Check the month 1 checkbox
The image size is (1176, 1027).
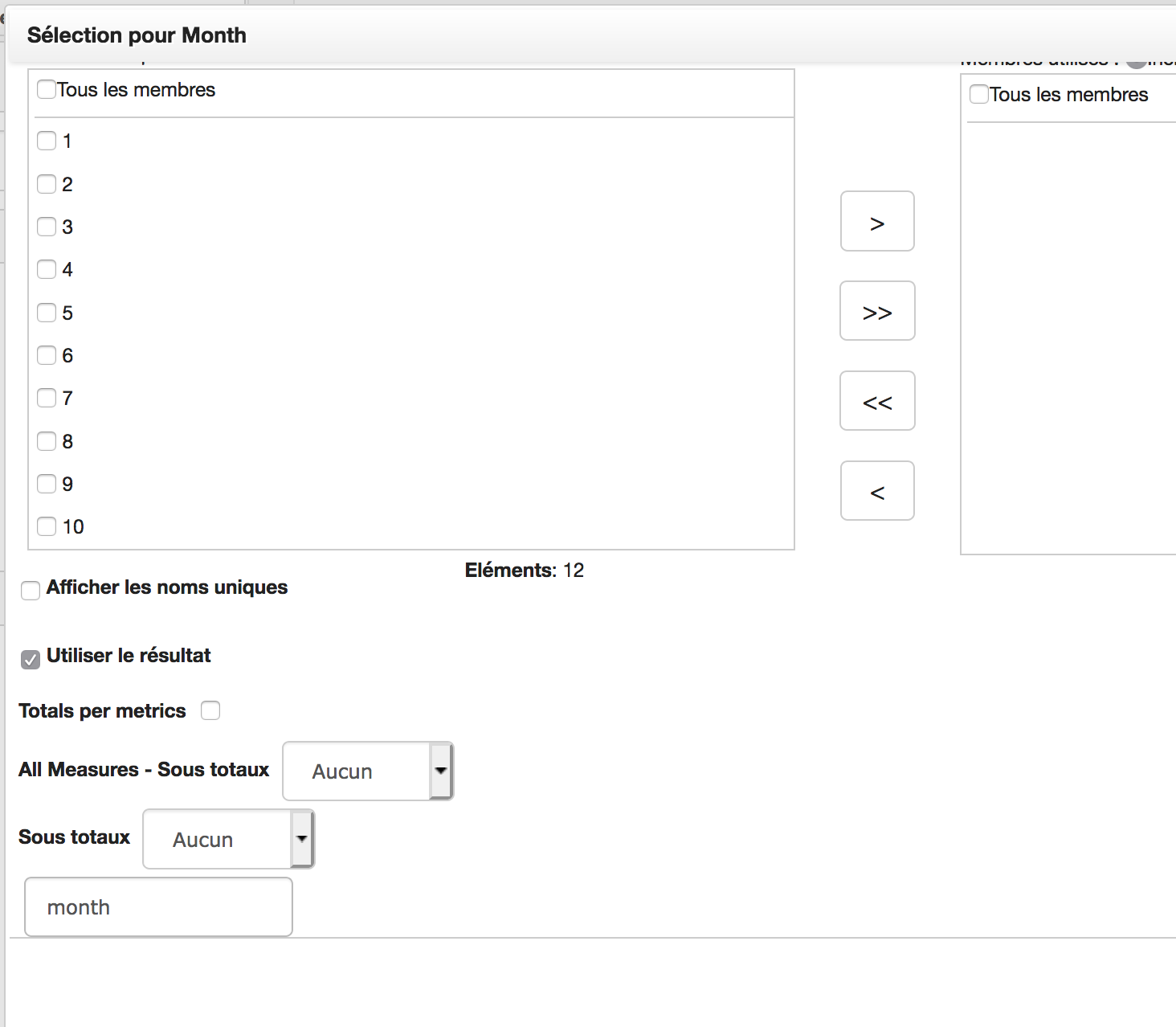tap(46, 141)
